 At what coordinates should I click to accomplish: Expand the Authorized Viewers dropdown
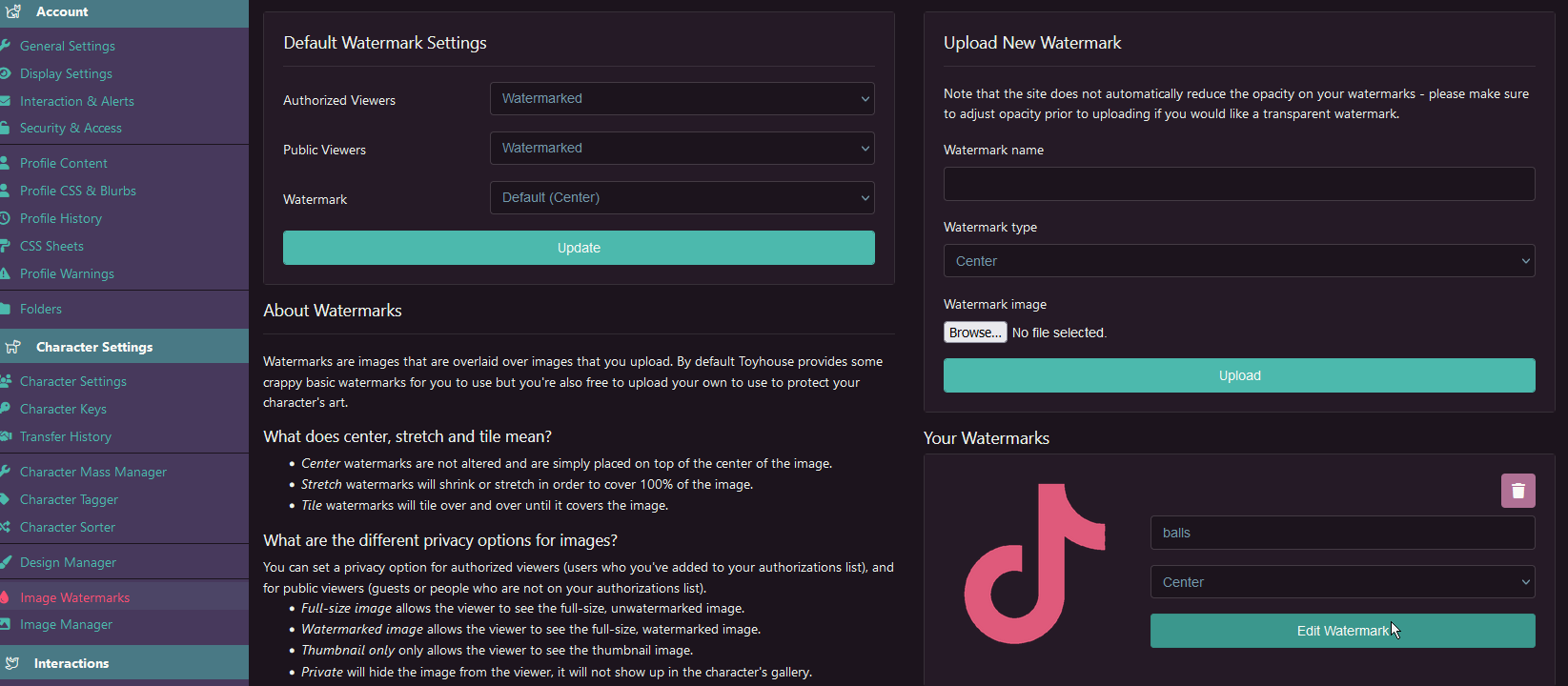(682, 98)
